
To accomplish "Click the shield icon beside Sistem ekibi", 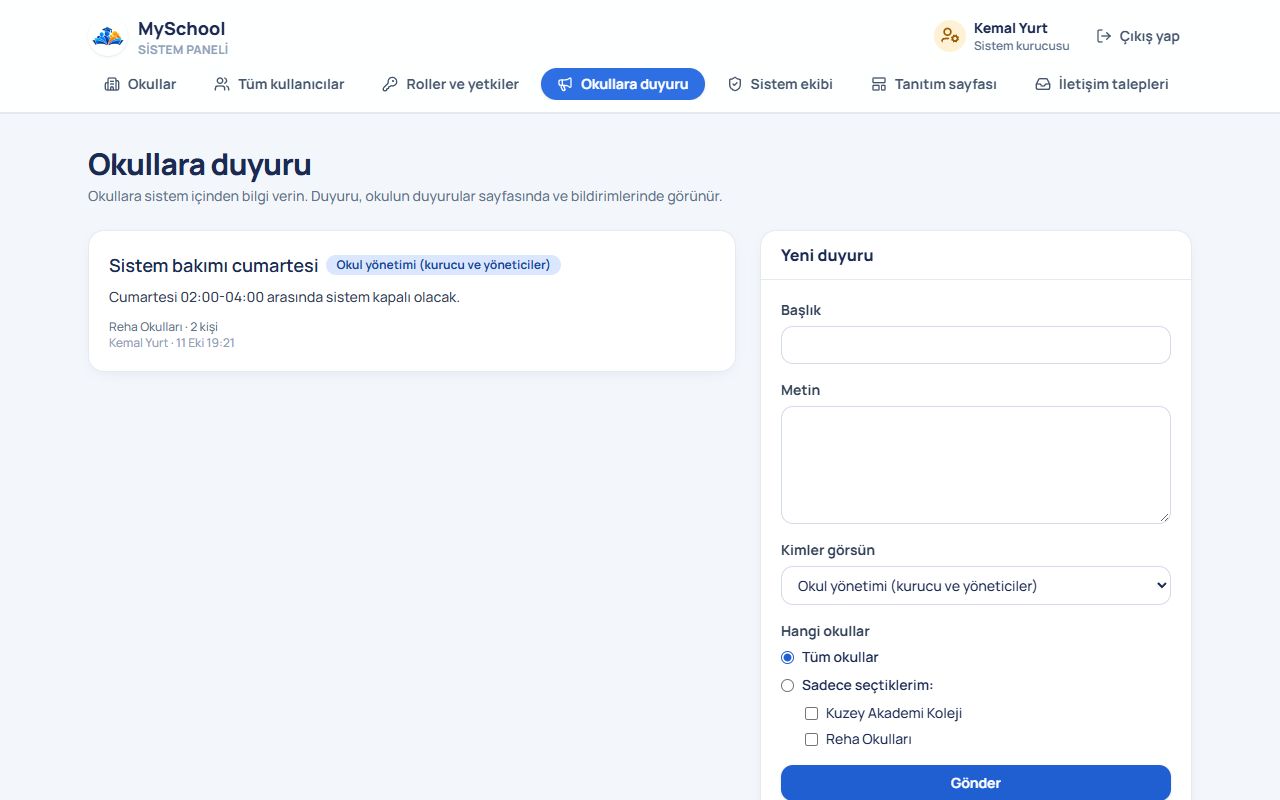I will click(x=735, y=84).
